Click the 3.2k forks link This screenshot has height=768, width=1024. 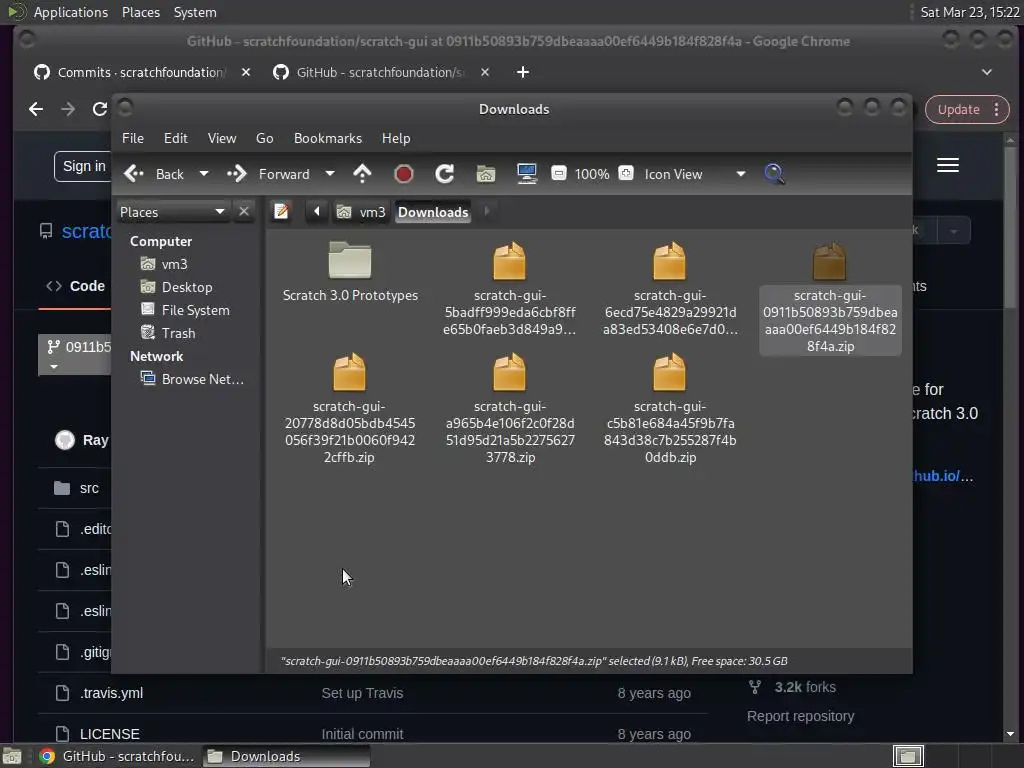tap(805, 687)
